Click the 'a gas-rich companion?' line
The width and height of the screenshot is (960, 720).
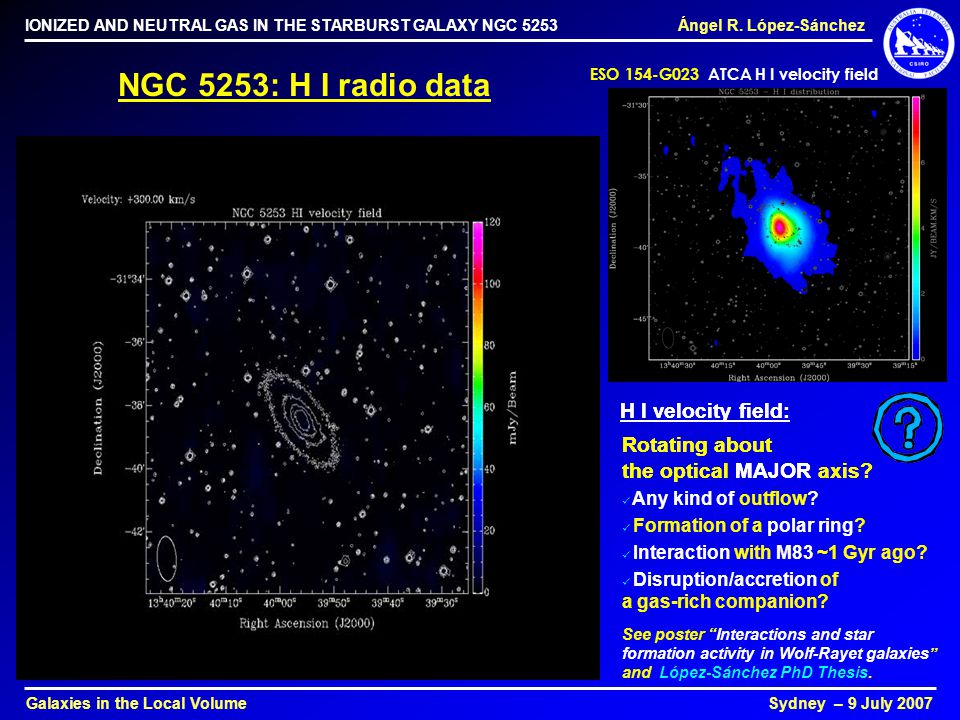click(725, 601)
